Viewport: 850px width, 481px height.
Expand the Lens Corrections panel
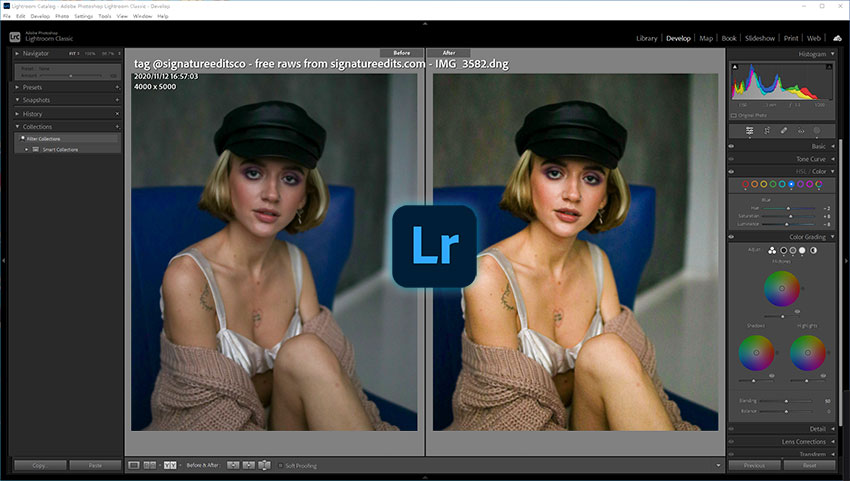(x=833, y=442)
